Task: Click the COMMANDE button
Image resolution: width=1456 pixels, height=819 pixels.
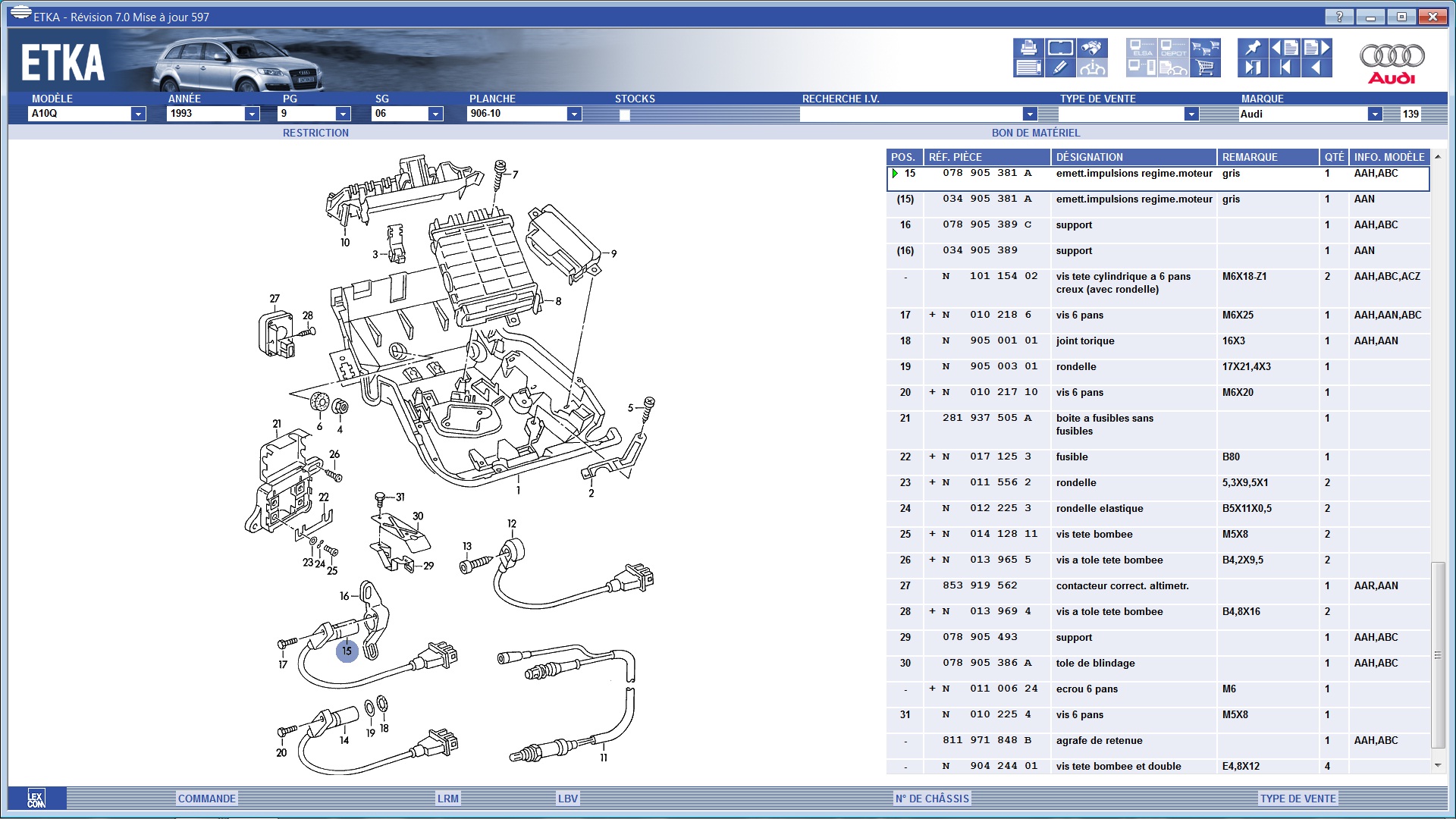Action: pos(206,799)
